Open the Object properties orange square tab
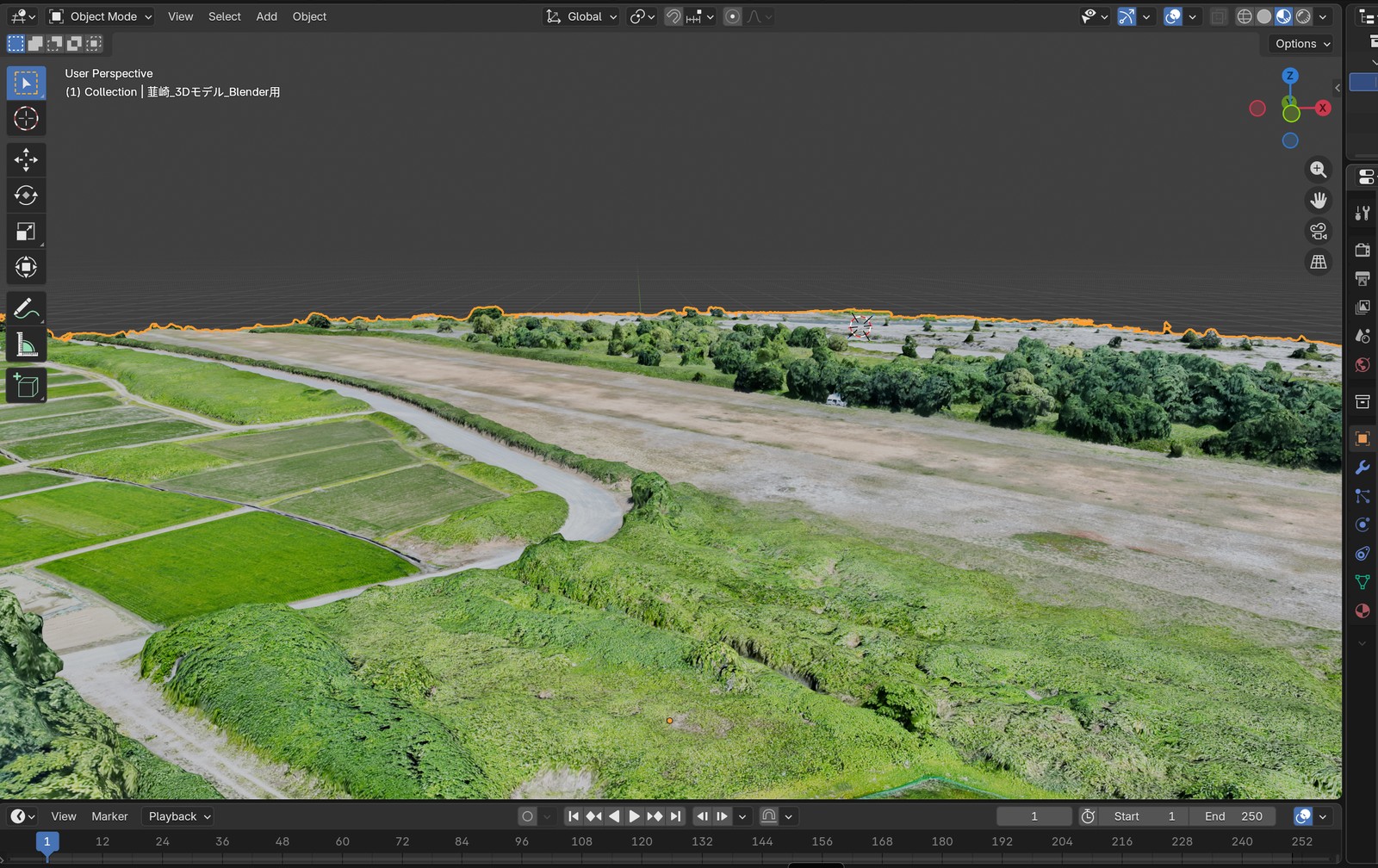 click(1362, 438)
